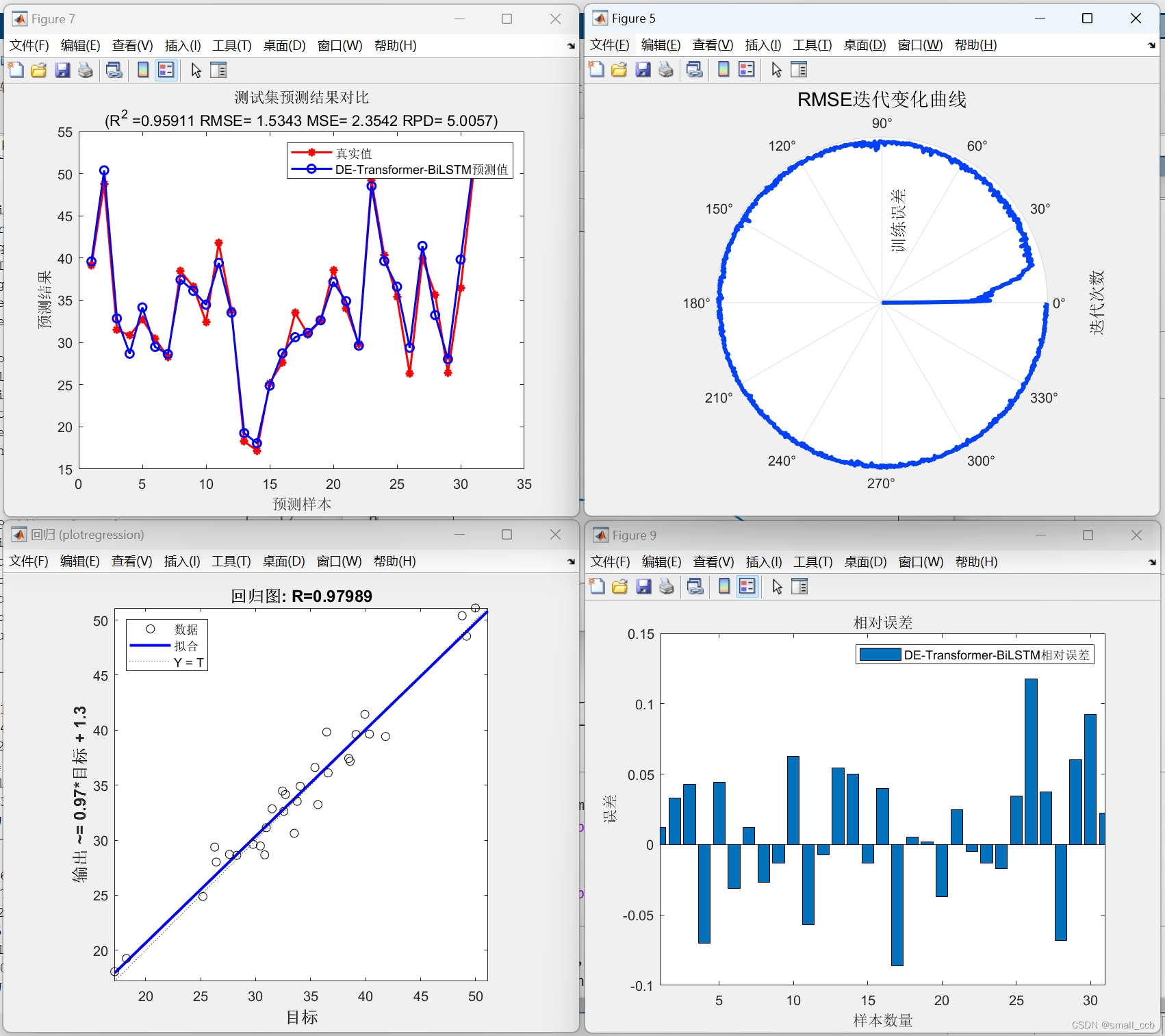Click title RMSE迭代变化曲线 in Figure 5
The width and height of the screenshot is (1165, 1036).
(882, 100)
